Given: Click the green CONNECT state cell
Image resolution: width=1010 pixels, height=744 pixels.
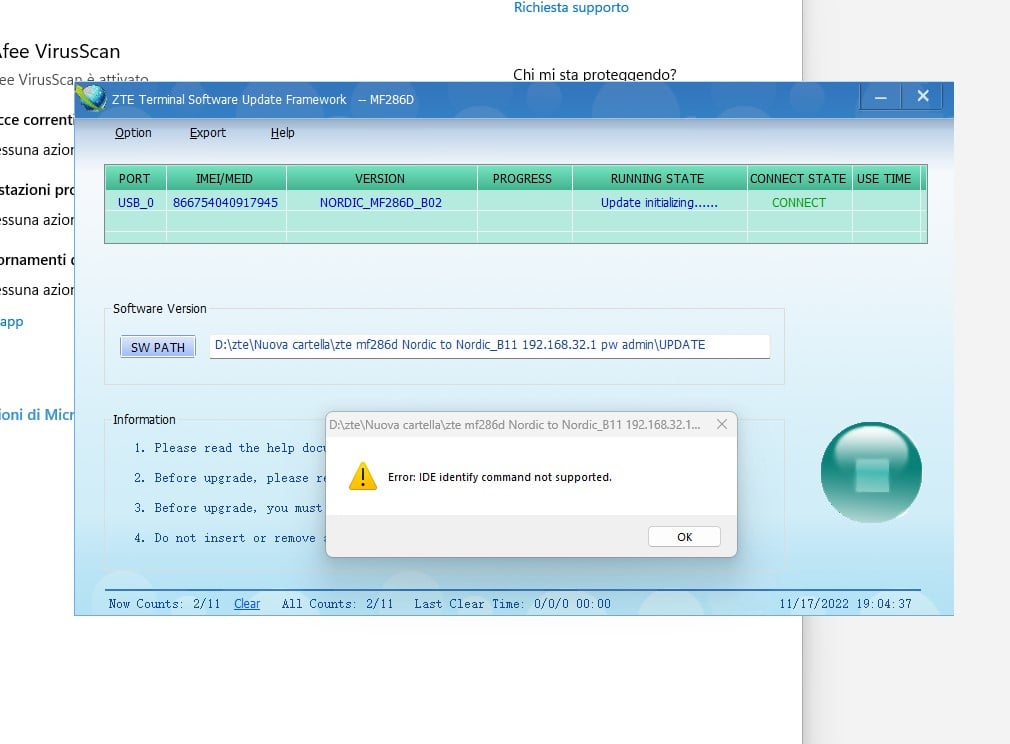Looking at the screenshot, I should 799,202.
